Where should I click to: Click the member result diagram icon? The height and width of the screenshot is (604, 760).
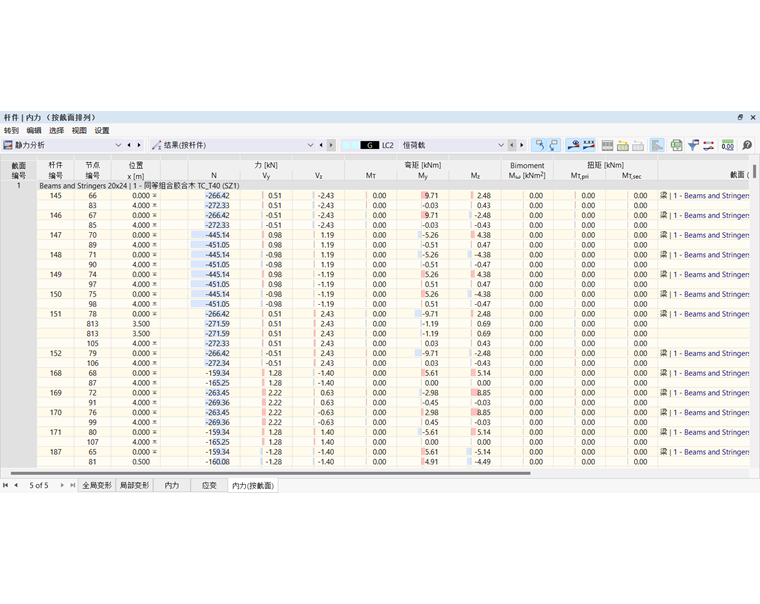point(709,145)
